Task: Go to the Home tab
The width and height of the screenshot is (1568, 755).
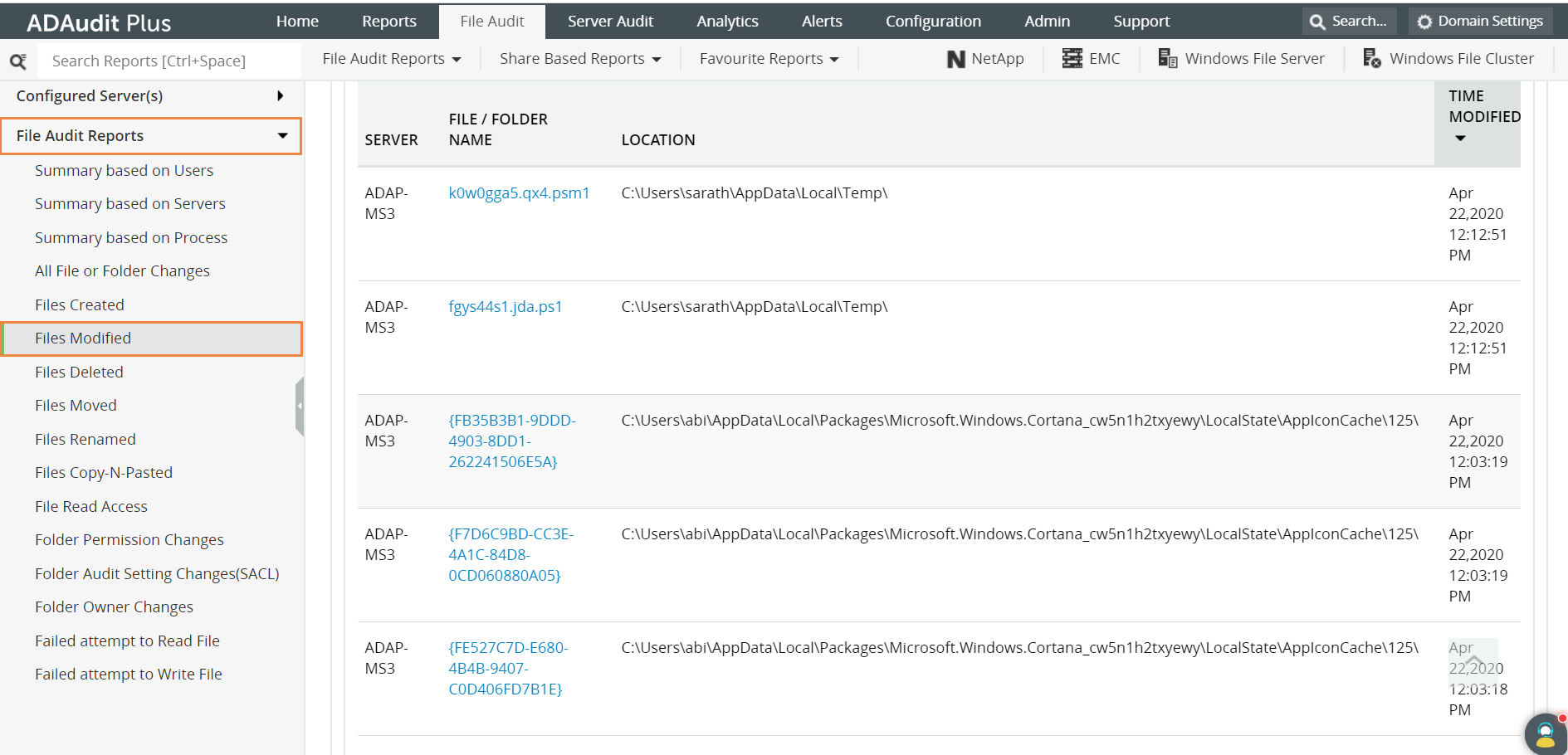Action: point(297,21)
